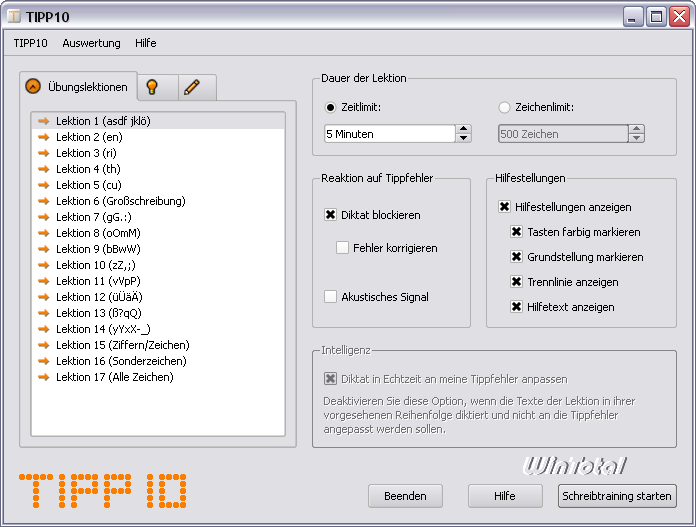Screen dimensions: 696x527
Task: Click the Hilfe button at bottom
Action: coord(505,496)
